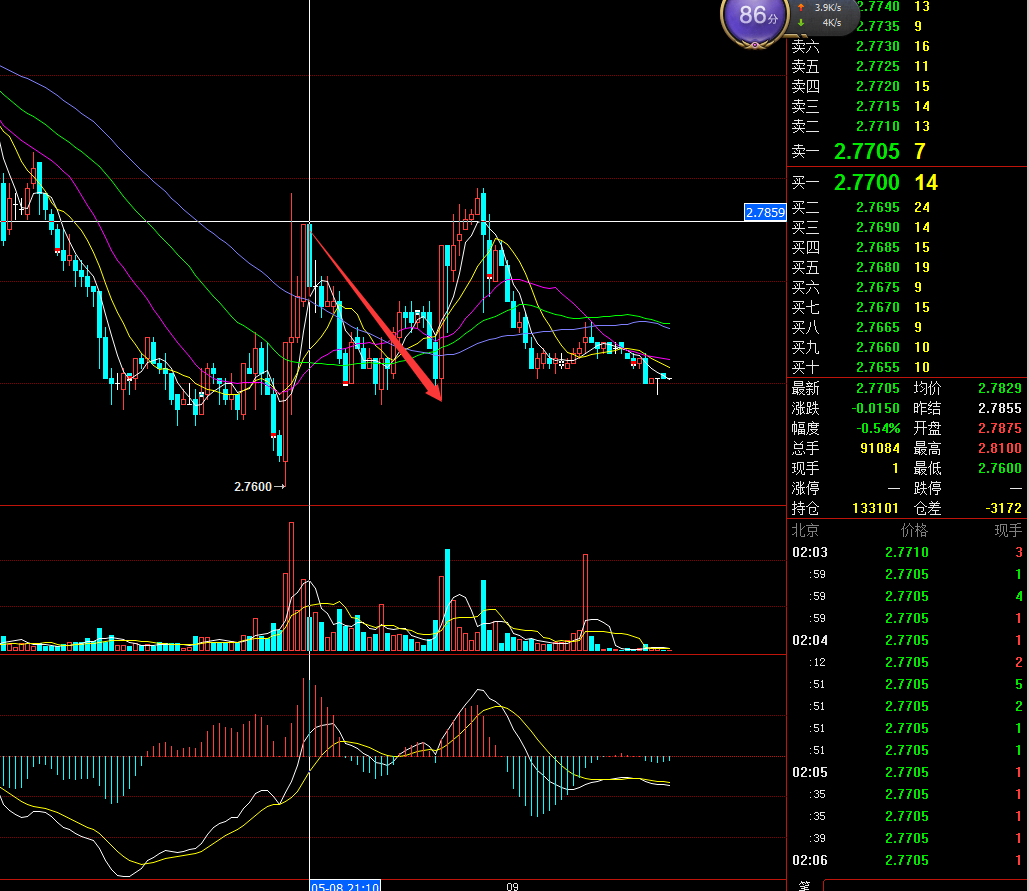Click the 跌停 label
This screenshot has width=1029, height=891.
[927, 488]
